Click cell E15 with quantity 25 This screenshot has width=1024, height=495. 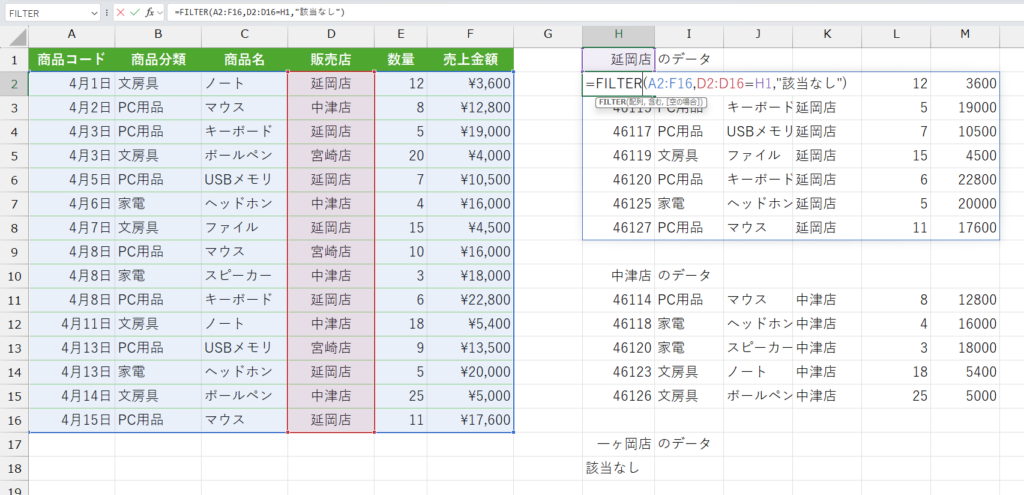click(401, 396)
